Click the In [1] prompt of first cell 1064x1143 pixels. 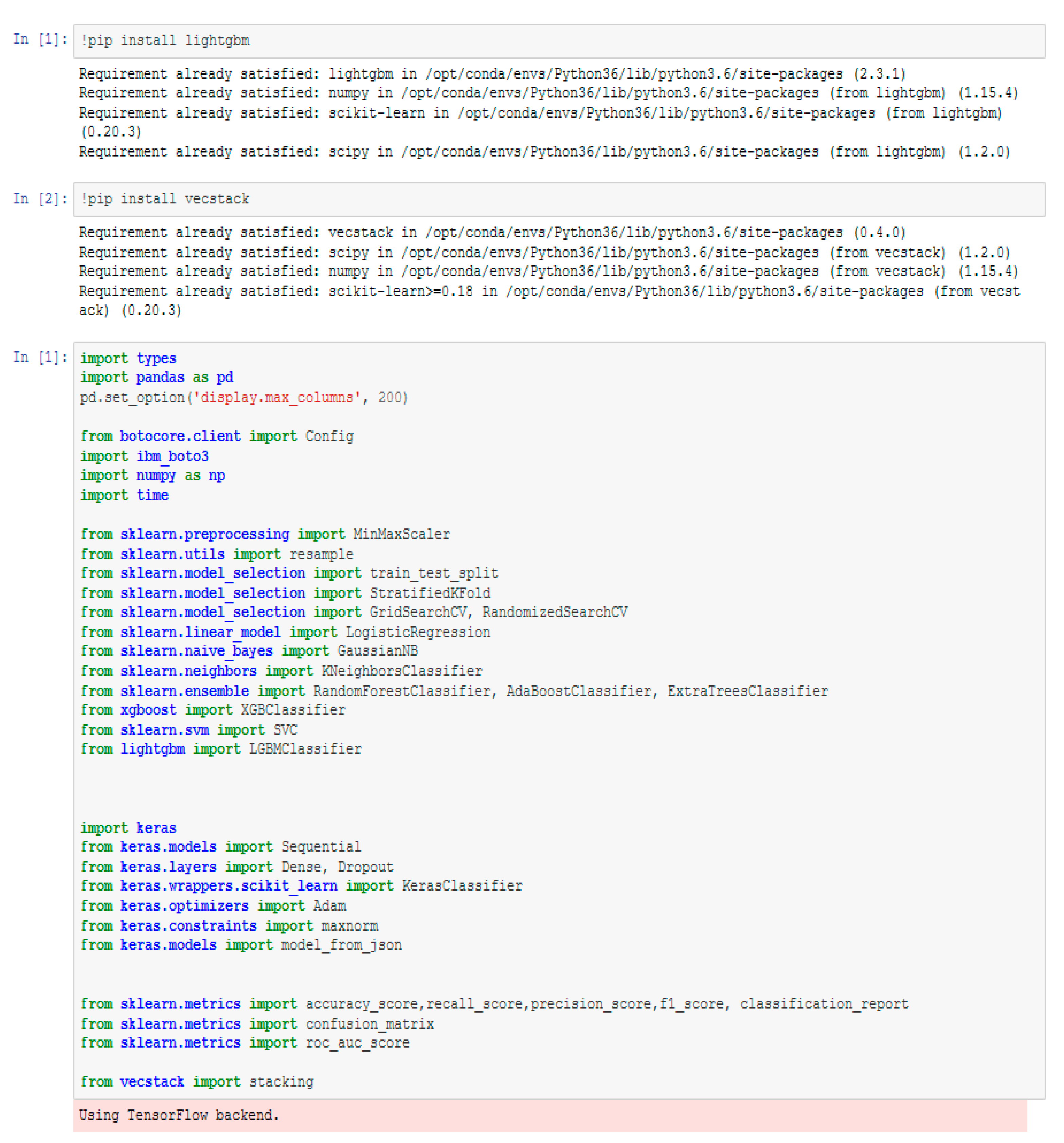click(x=40, y=40)
